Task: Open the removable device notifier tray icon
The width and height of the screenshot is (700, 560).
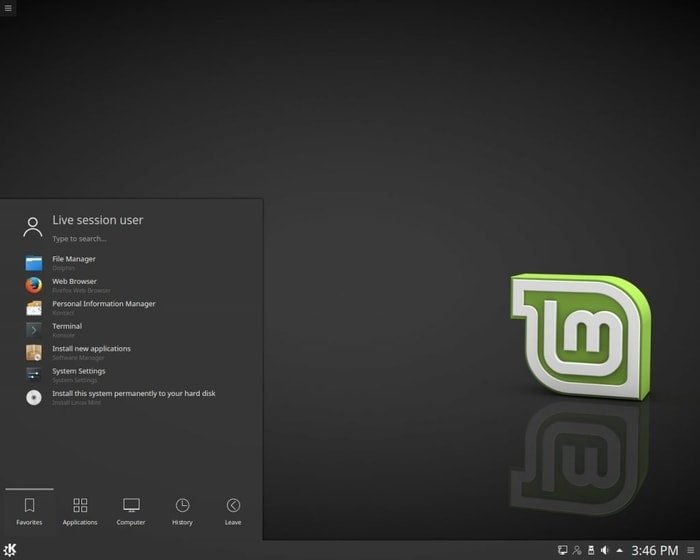Action: tap(591, 550)
